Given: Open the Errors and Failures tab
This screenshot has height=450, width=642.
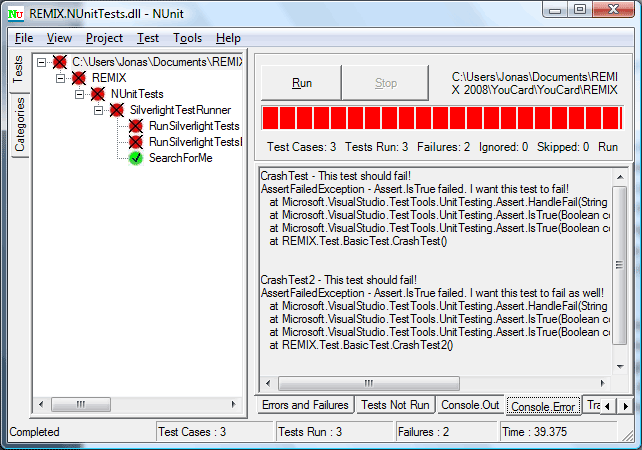Looking at the screenshot, I should (x=305, y=405).
